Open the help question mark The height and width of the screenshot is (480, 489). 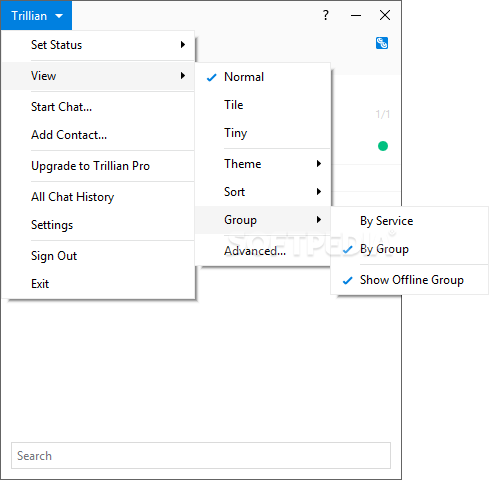326,15
